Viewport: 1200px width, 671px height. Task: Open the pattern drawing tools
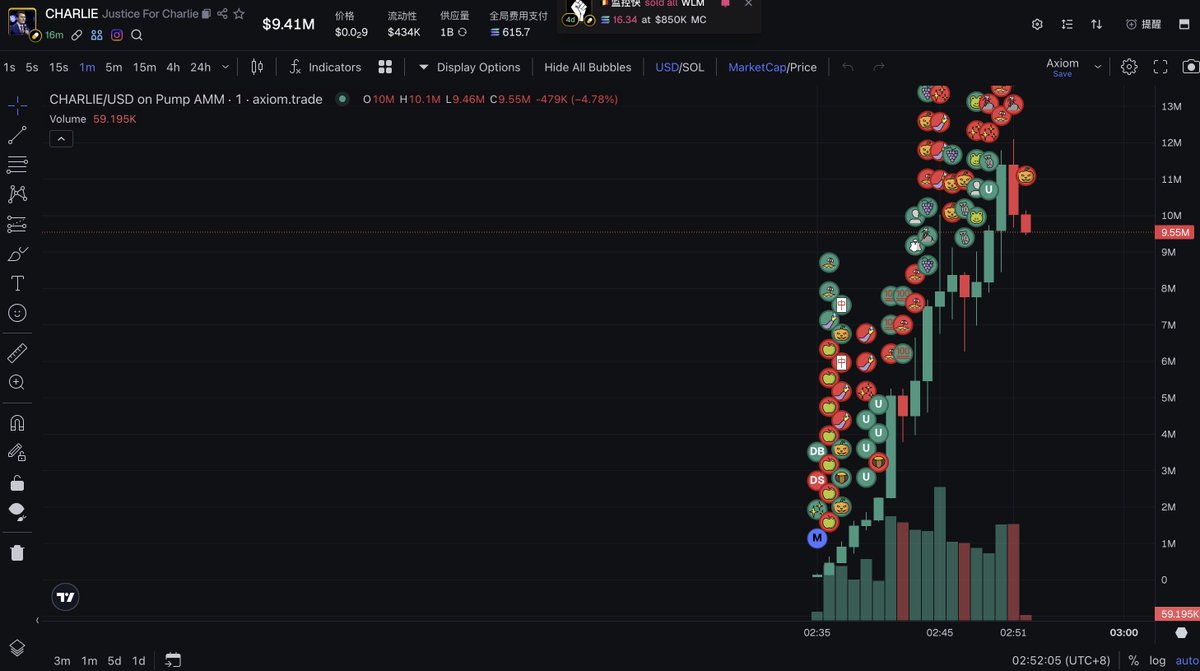pyautogui.click(x=17, y=194)
